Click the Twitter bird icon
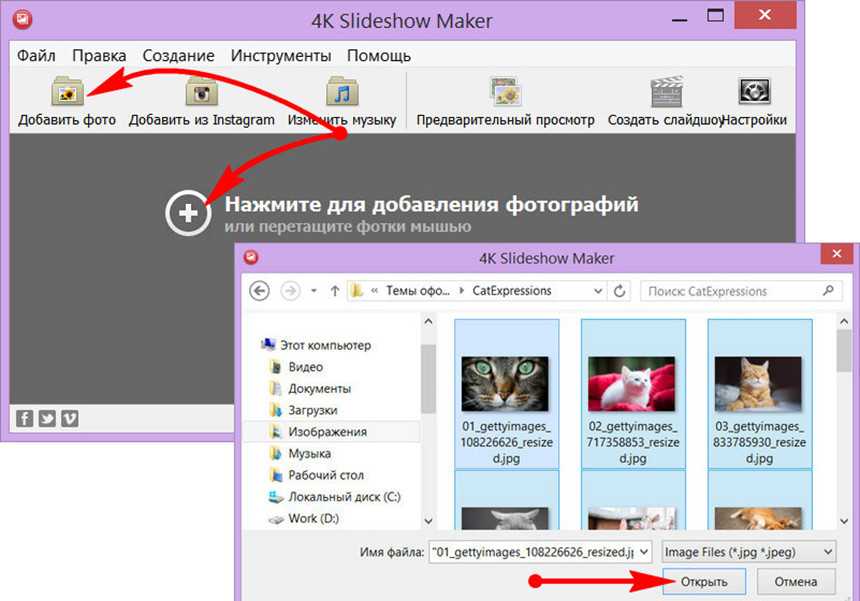This screenshot has height=601, width=860. coord(47,418)
